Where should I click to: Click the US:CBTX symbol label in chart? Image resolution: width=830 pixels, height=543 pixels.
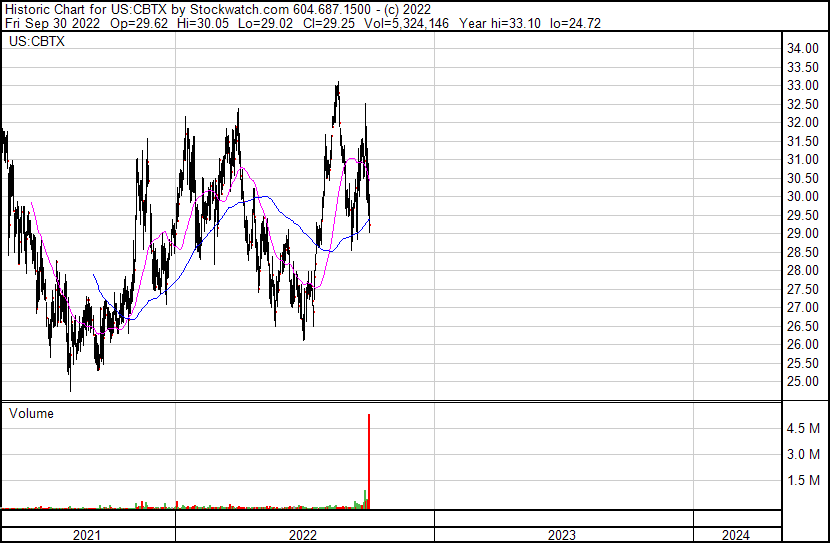click(x=37, y=42)
